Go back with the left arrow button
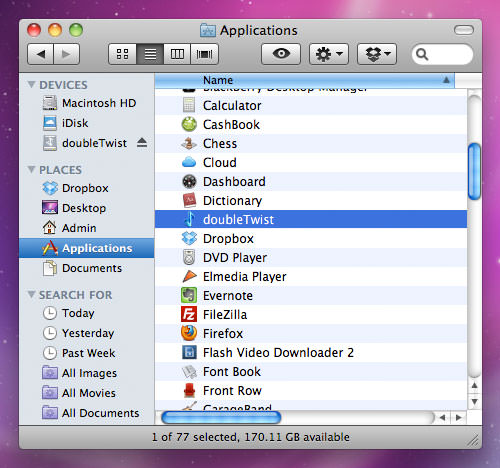500x468 pixels. click(40, 54)
